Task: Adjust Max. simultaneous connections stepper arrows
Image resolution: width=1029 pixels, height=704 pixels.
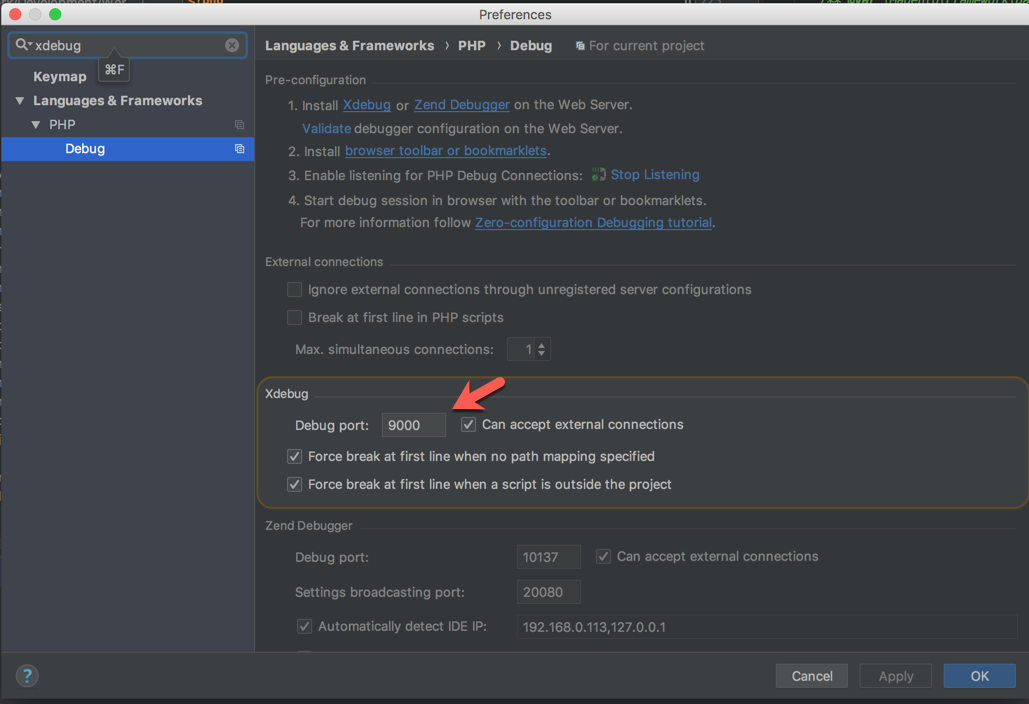Action: tap(541, 349)
